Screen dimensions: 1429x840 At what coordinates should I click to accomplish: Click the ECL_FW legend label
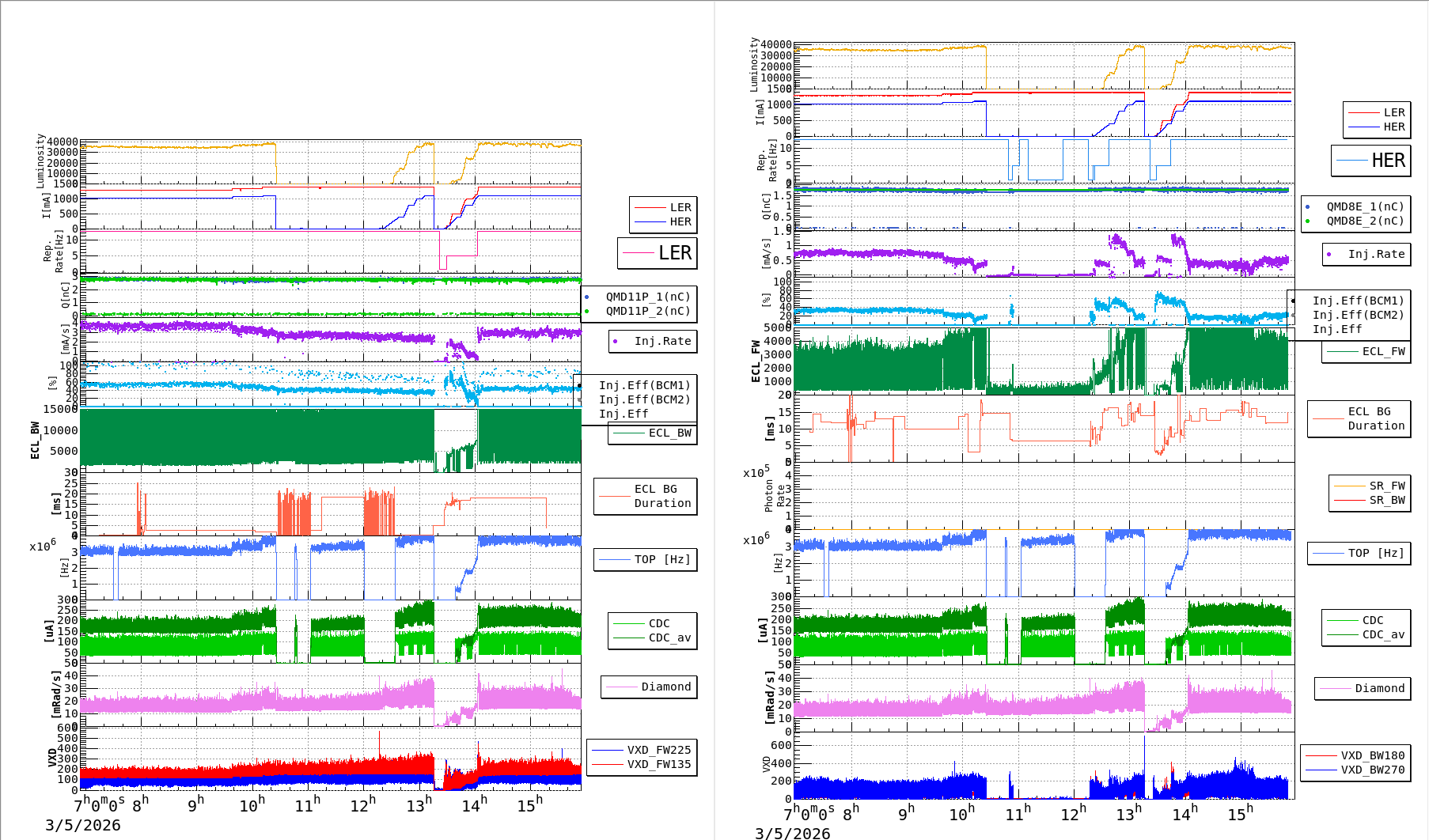(x=1383, y=351)
